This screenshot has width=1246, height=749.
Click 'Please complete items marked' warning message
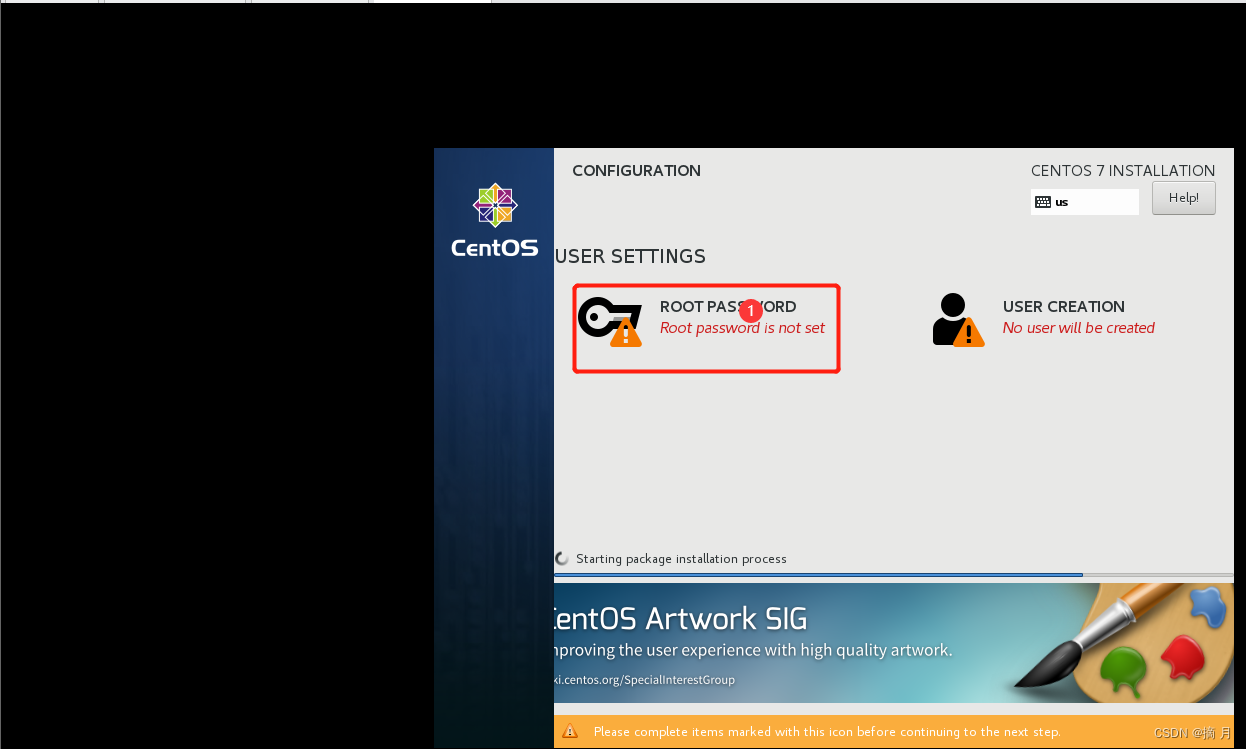coord(827,732)
